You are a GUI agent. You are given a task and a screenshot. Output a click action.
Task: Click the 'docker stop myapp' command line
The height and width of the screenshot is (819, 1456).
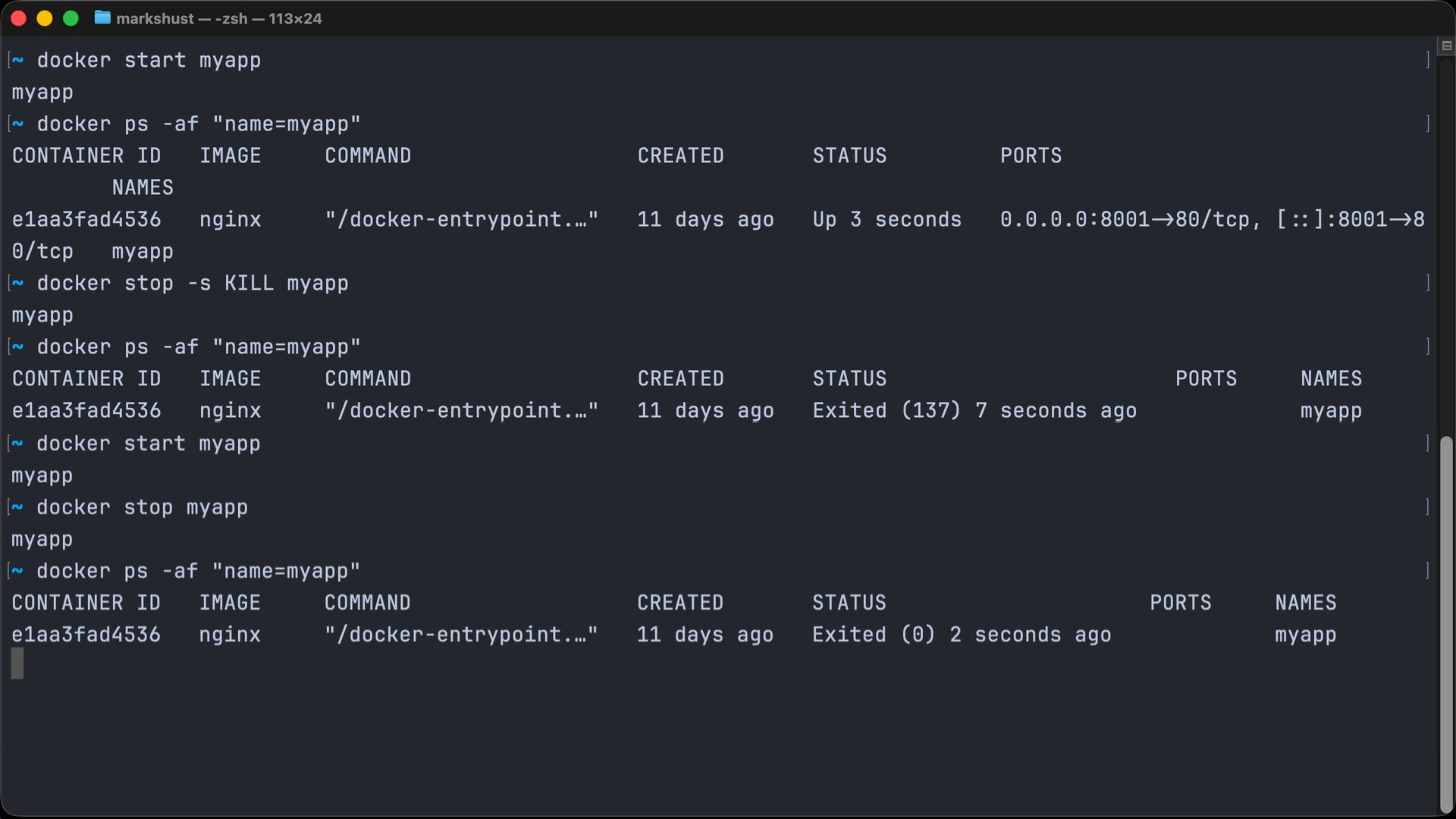[142, 507]
